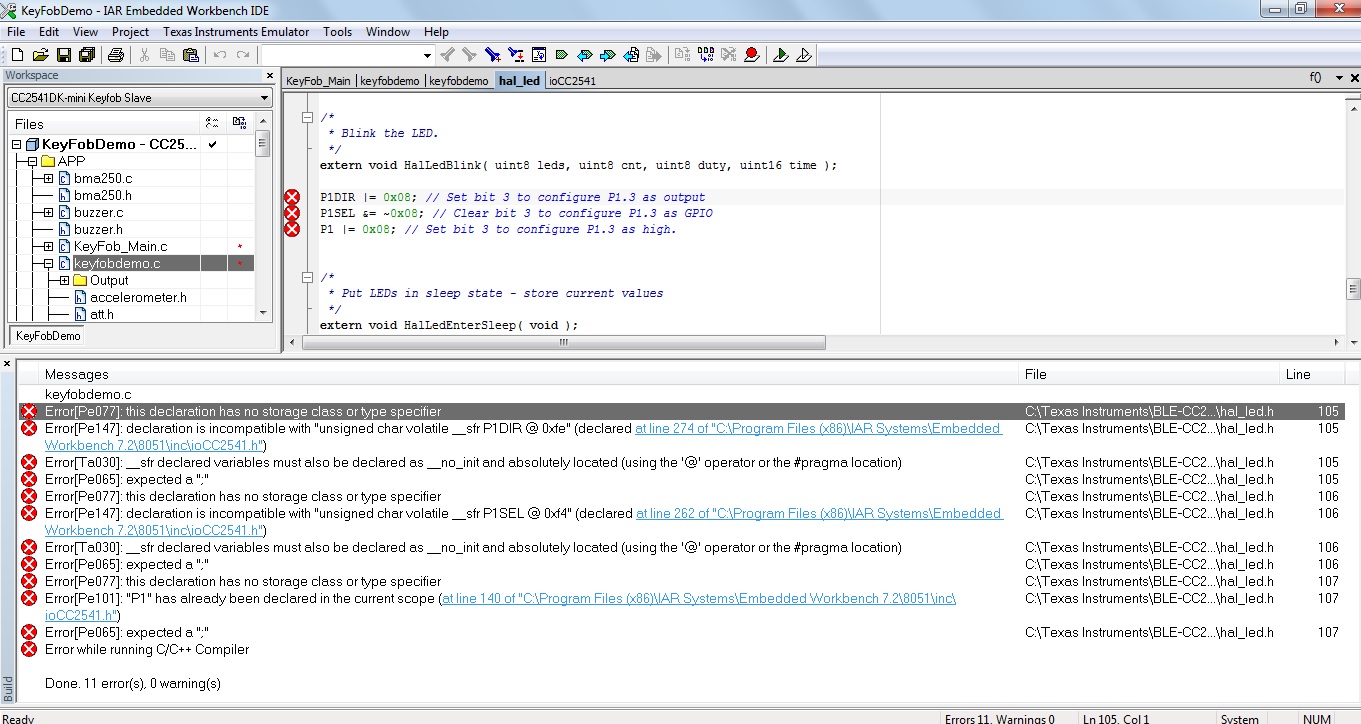Click the Find Next toolbar icon
The image size is (1361, 724).
point(470,55)
